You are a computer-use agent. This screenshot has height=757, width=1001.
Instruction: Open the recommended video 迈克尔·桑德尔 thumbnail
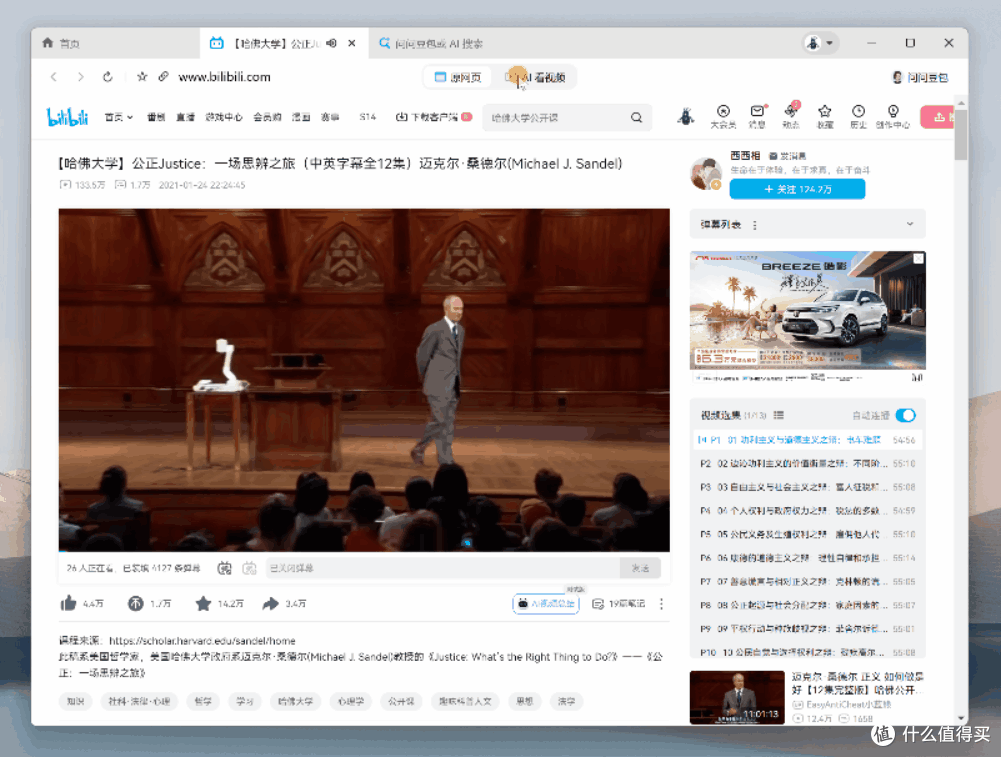pyautogui.click(x=737, y=697)
